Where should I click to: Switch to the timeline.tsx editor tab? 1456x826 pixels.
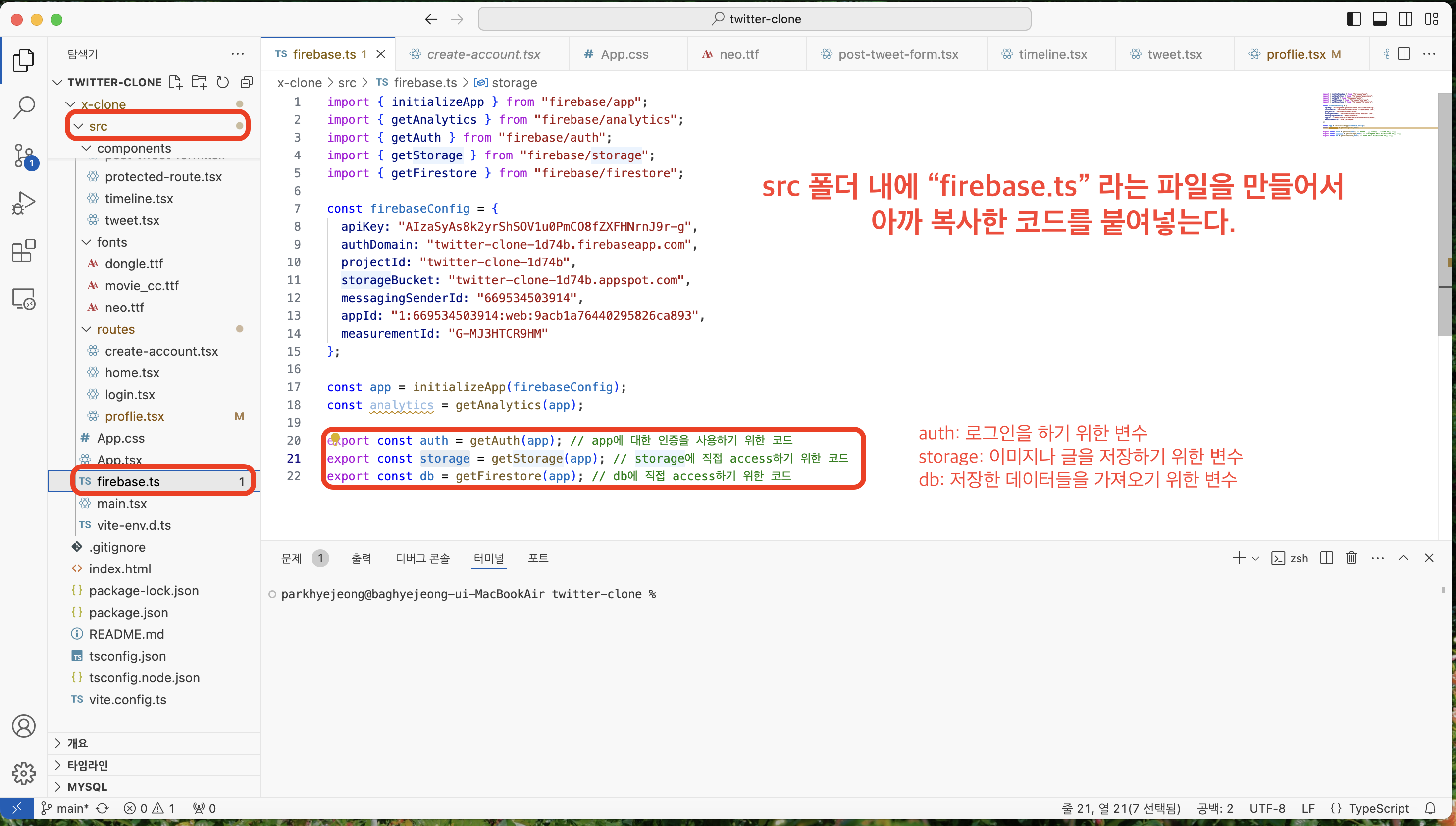(1052, 54)
